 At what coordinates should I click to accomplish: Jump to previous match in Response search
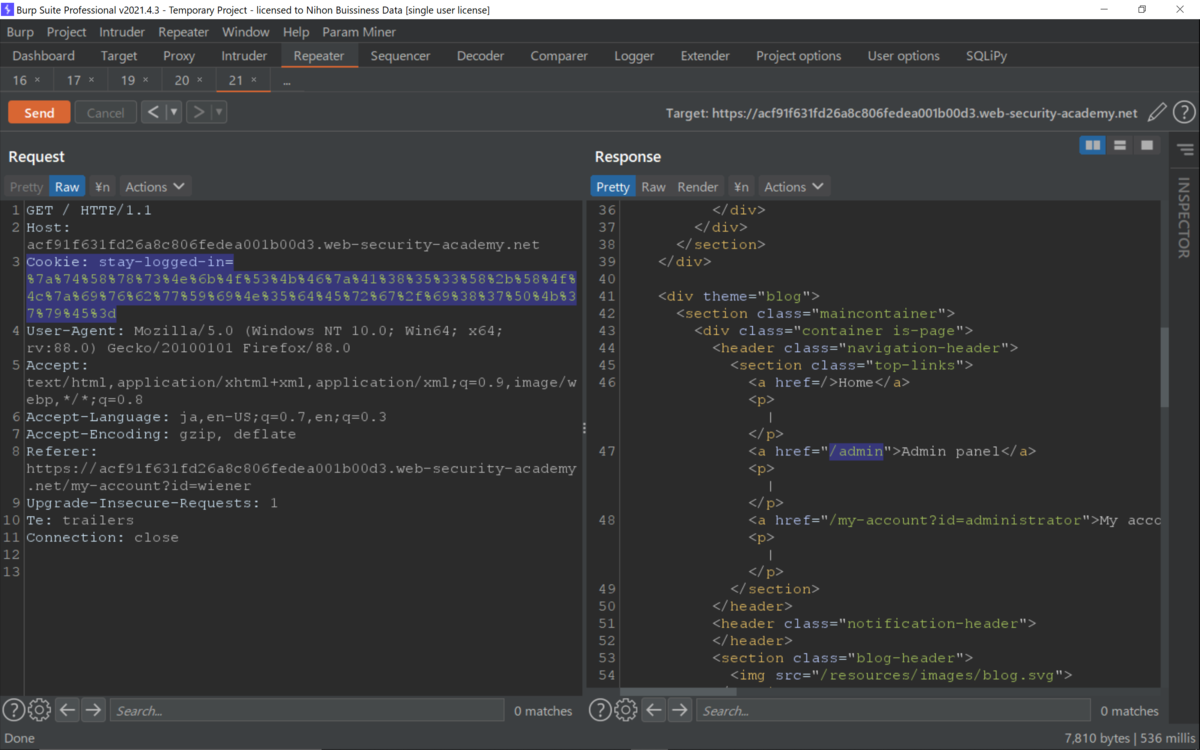(654, 710)
